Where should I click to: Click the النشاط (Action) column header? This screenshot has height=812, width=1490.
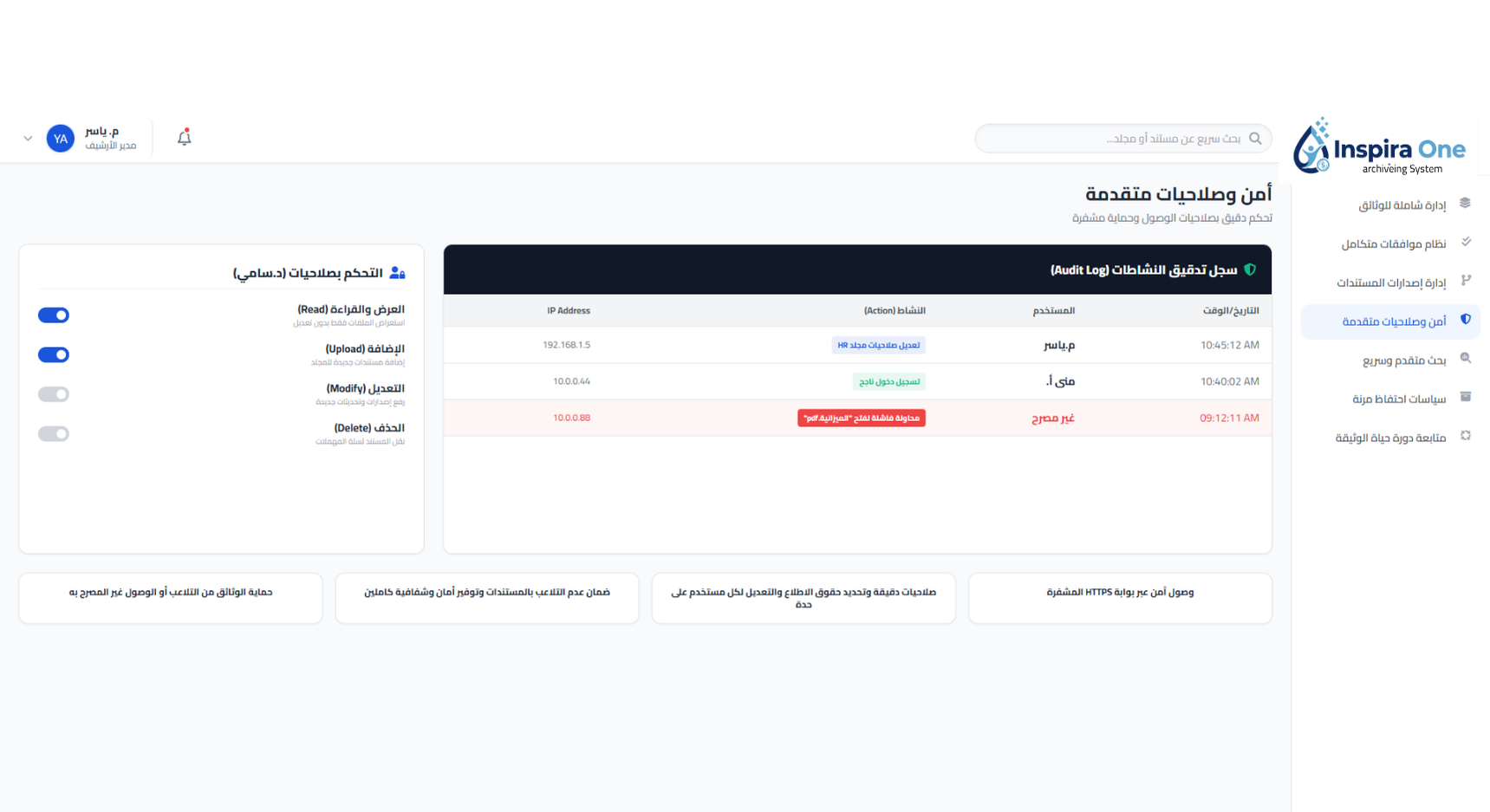(895, 310)
